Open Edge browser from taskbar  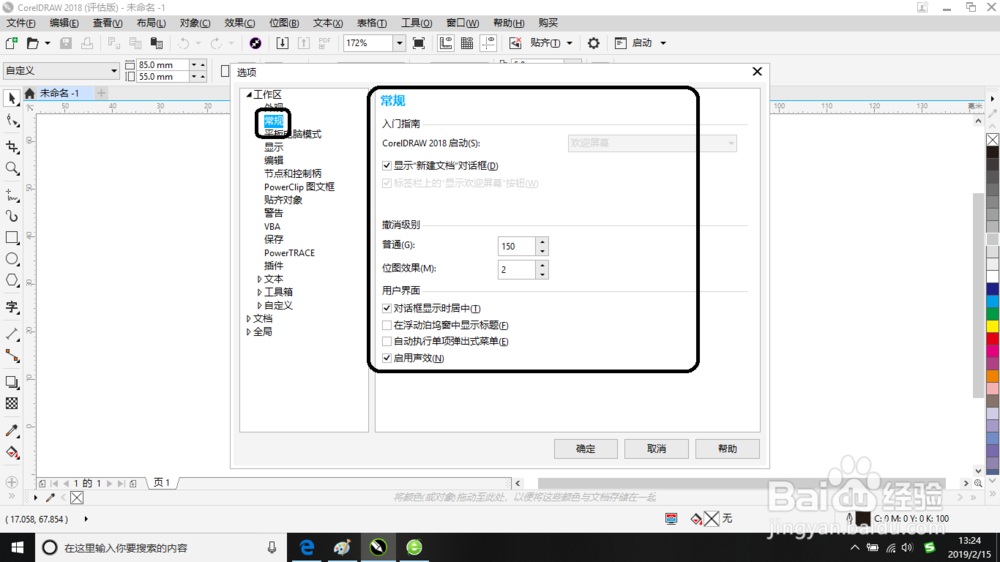[307, 547]
